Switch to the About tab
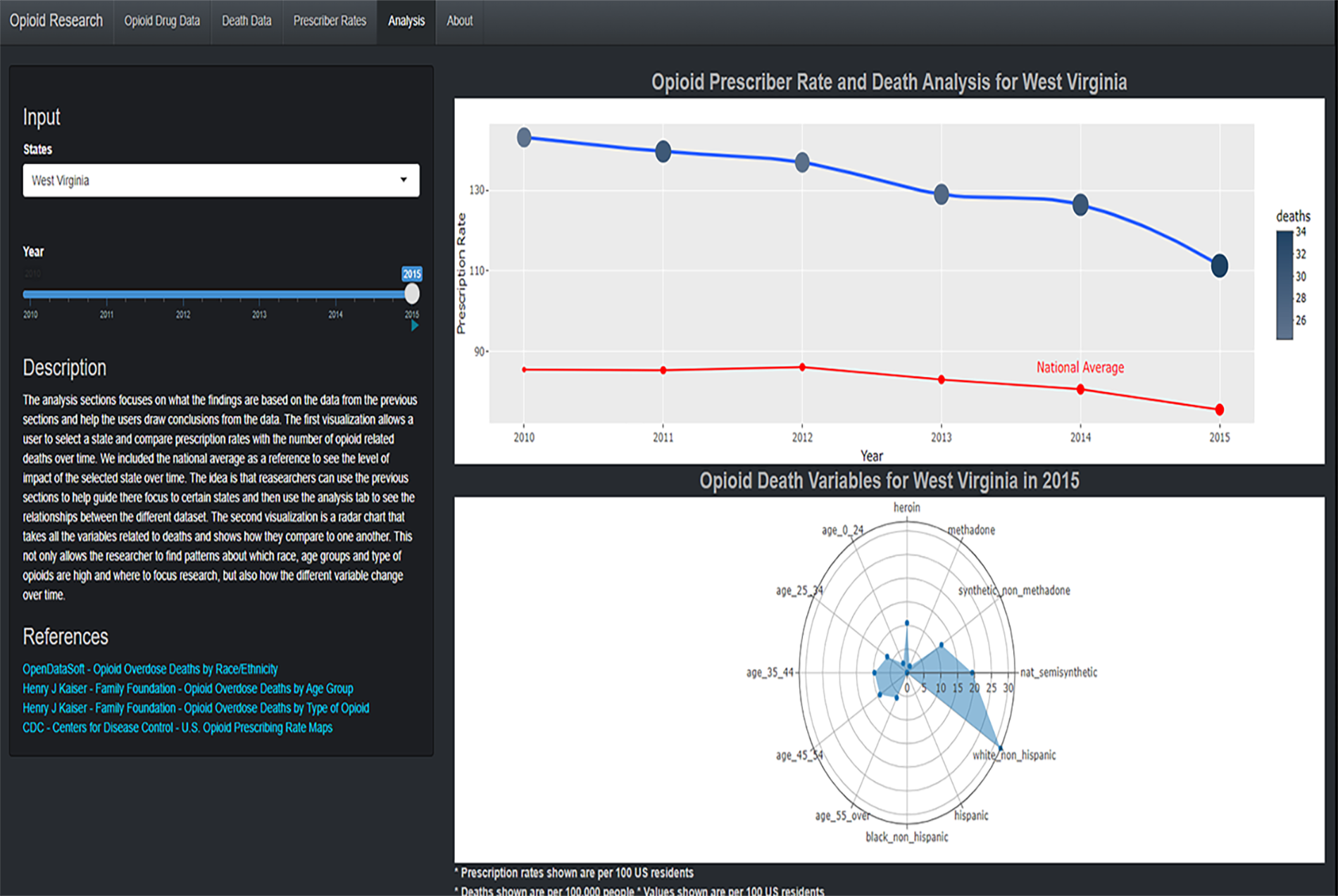 pos(459,21)
